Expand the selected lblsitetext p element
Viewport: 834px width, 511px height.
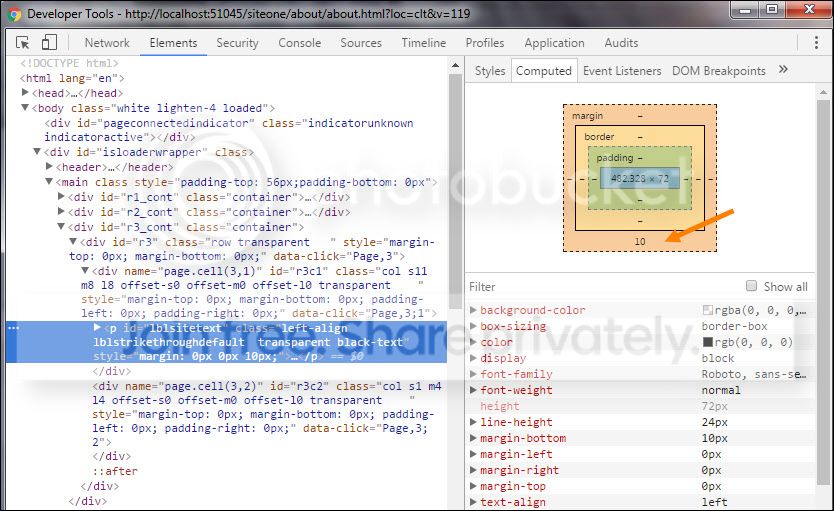point(97,327)
